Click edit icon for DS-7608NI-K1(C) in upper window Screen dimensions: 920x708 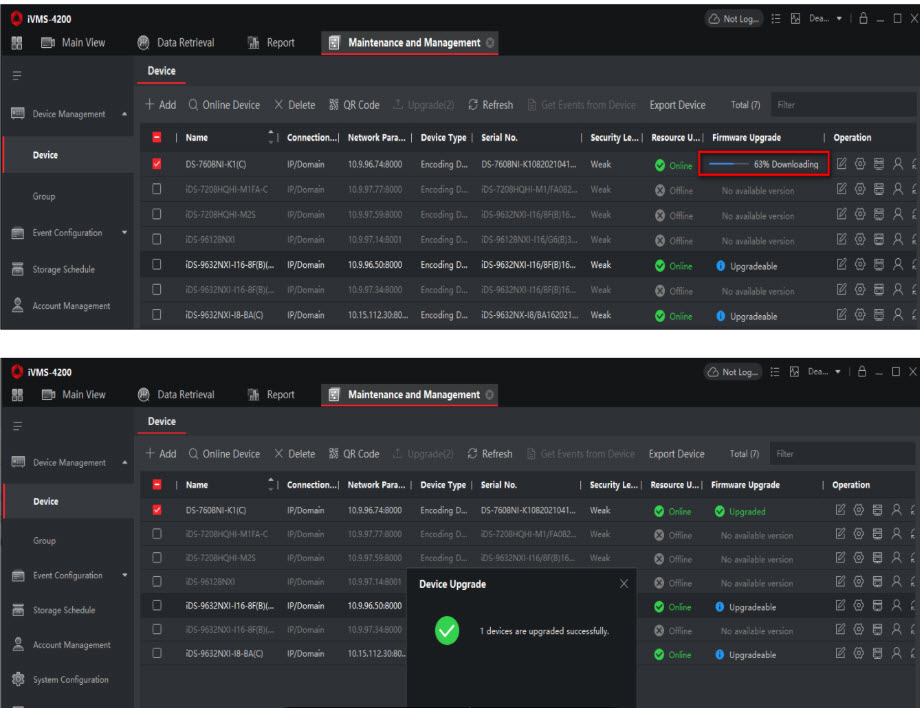(x=841, y=164)
